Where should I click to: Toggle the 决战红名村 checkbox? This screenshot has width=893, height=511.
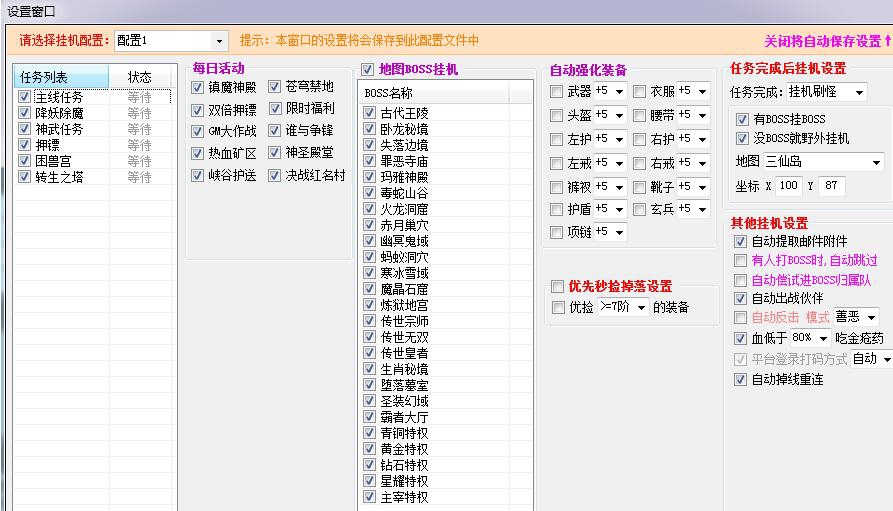tap(275, 175)
